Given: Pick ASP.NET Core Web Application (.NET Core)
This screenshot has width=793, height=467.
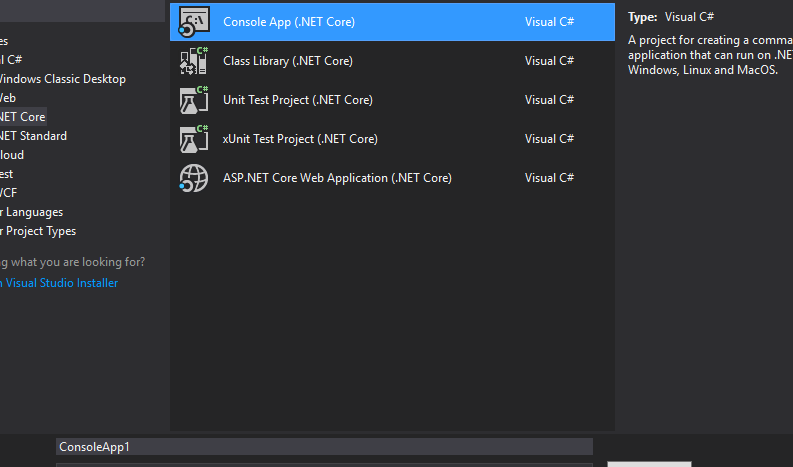Looking at the screenshot, I should point(337,178).
